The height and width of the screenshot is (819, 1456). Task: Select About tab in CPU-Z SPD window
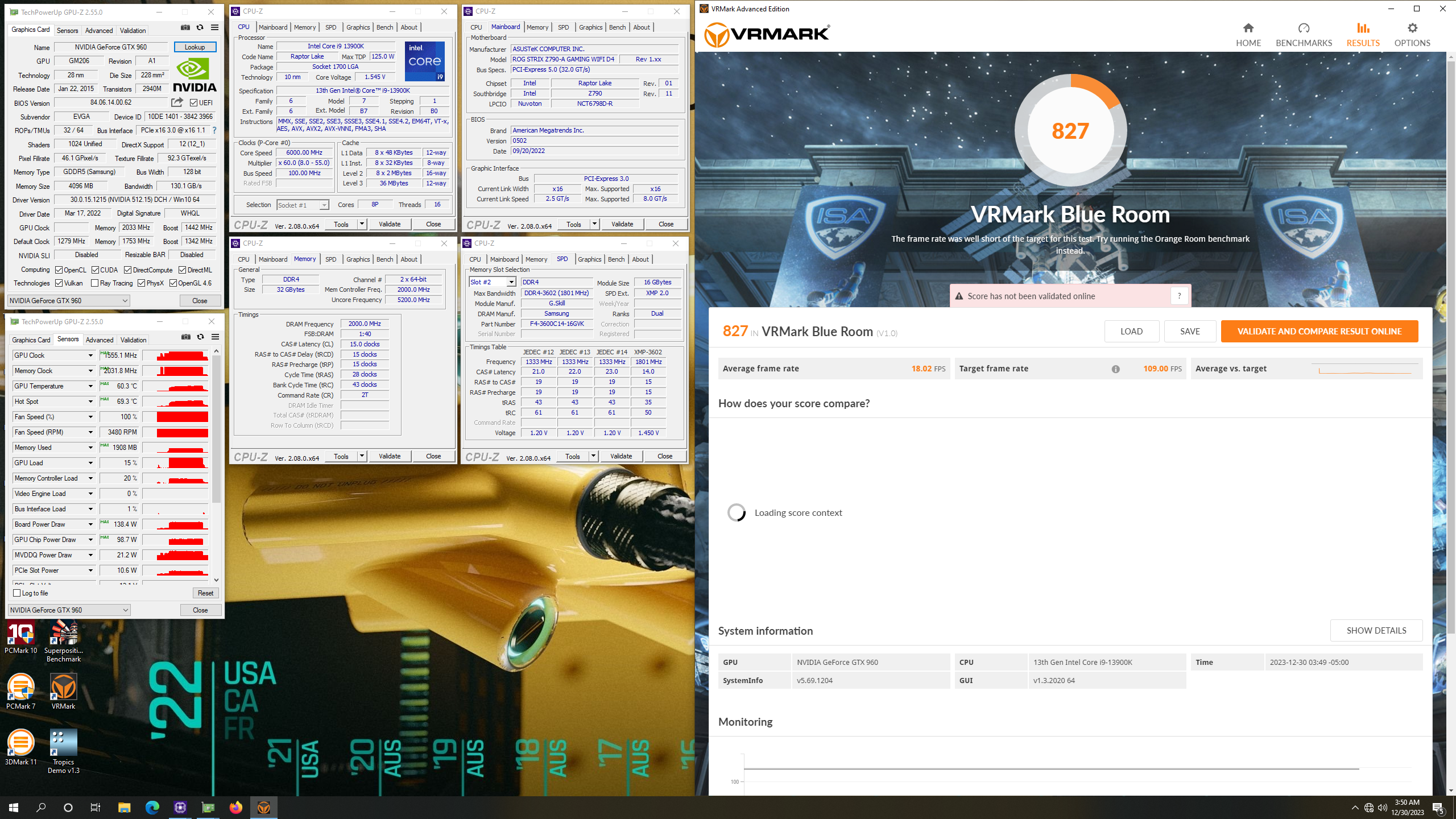640,259
